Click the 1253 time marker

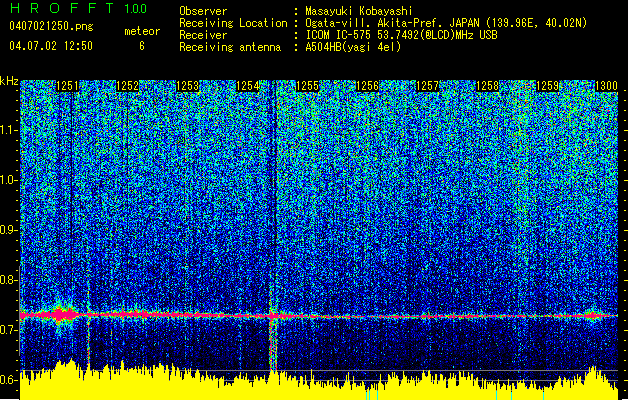click(187, 86)
